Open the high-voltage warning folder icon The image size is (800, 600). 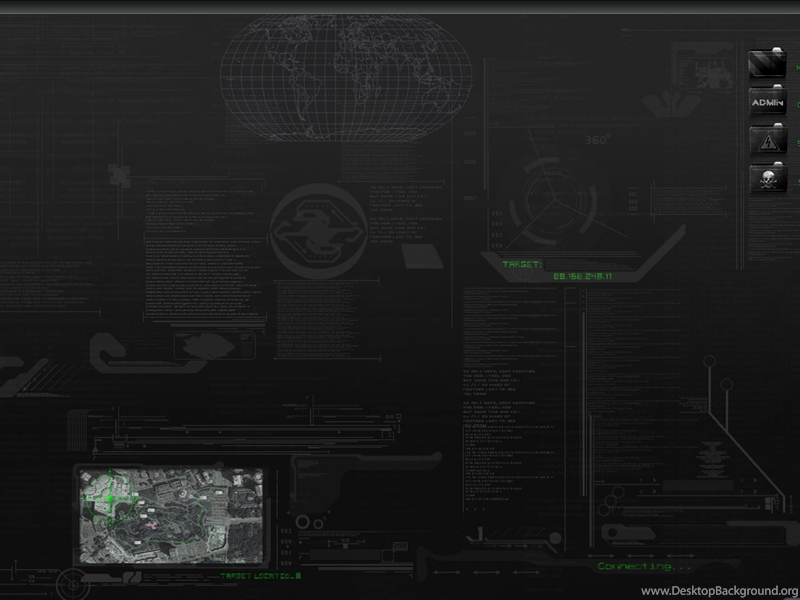[x=768, y=139]
